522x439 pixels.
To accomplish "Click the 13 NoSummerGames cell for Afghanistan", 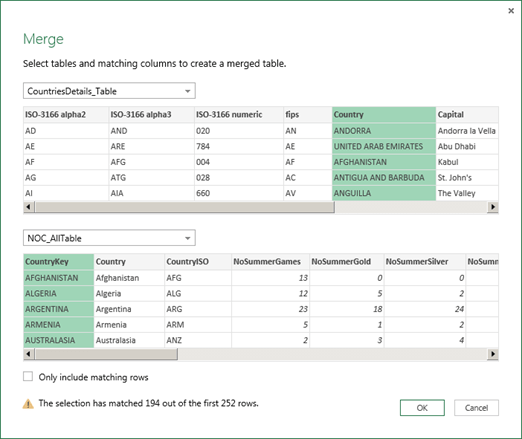I will tap(270, 278).
